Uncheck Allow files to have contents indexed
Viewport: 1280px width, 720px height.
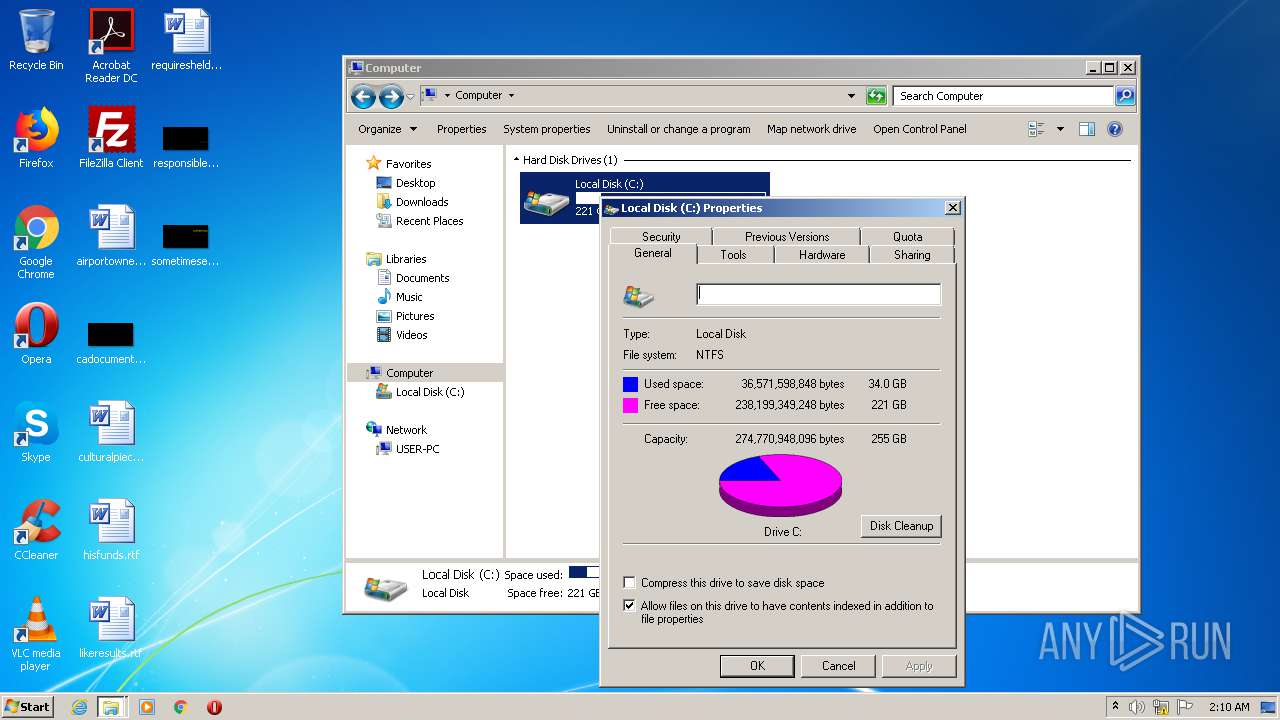coord(629,606)
